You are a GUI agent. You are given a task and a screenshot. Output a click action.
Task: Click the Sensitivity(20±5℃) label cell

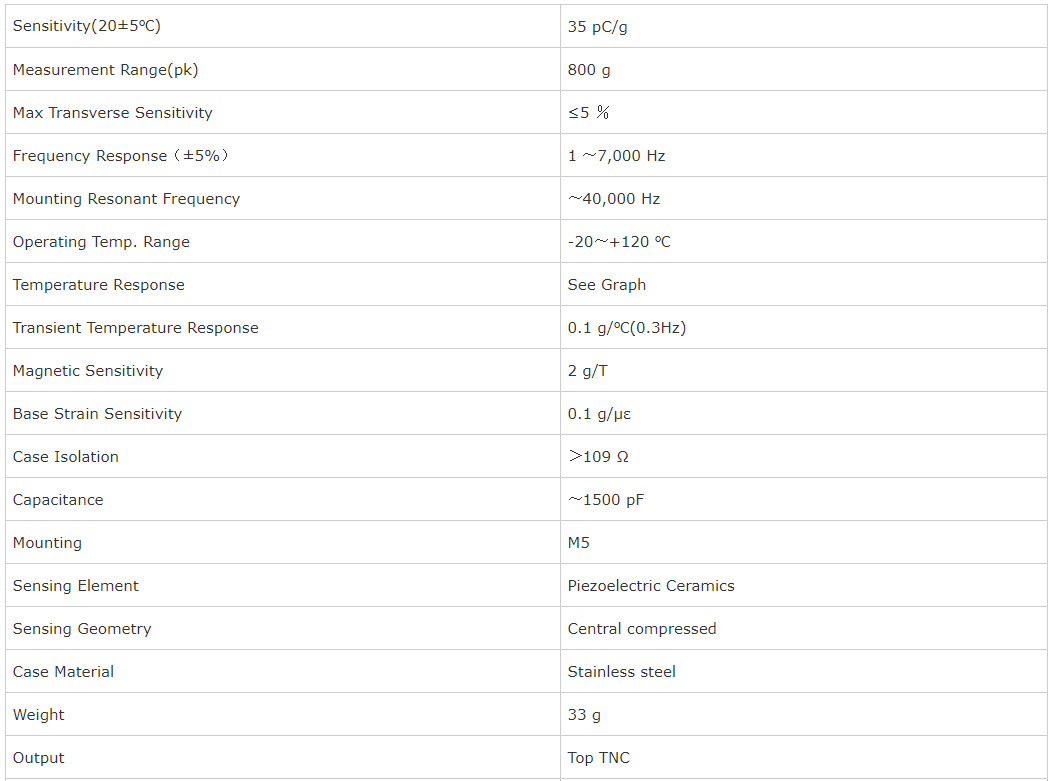(282, 26)
